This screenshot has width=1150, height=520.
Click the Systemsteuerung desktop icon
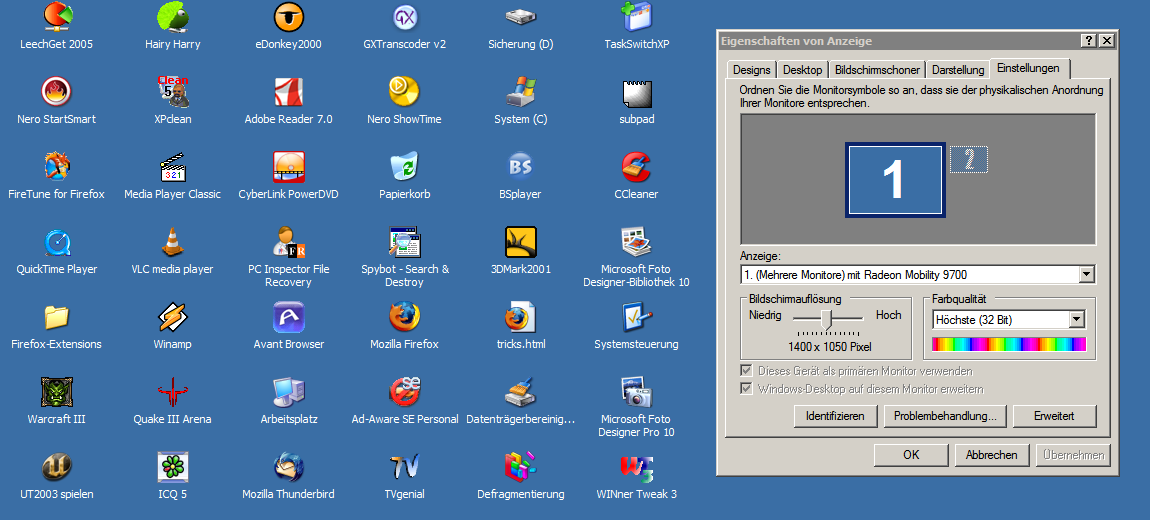pos(637,317)
